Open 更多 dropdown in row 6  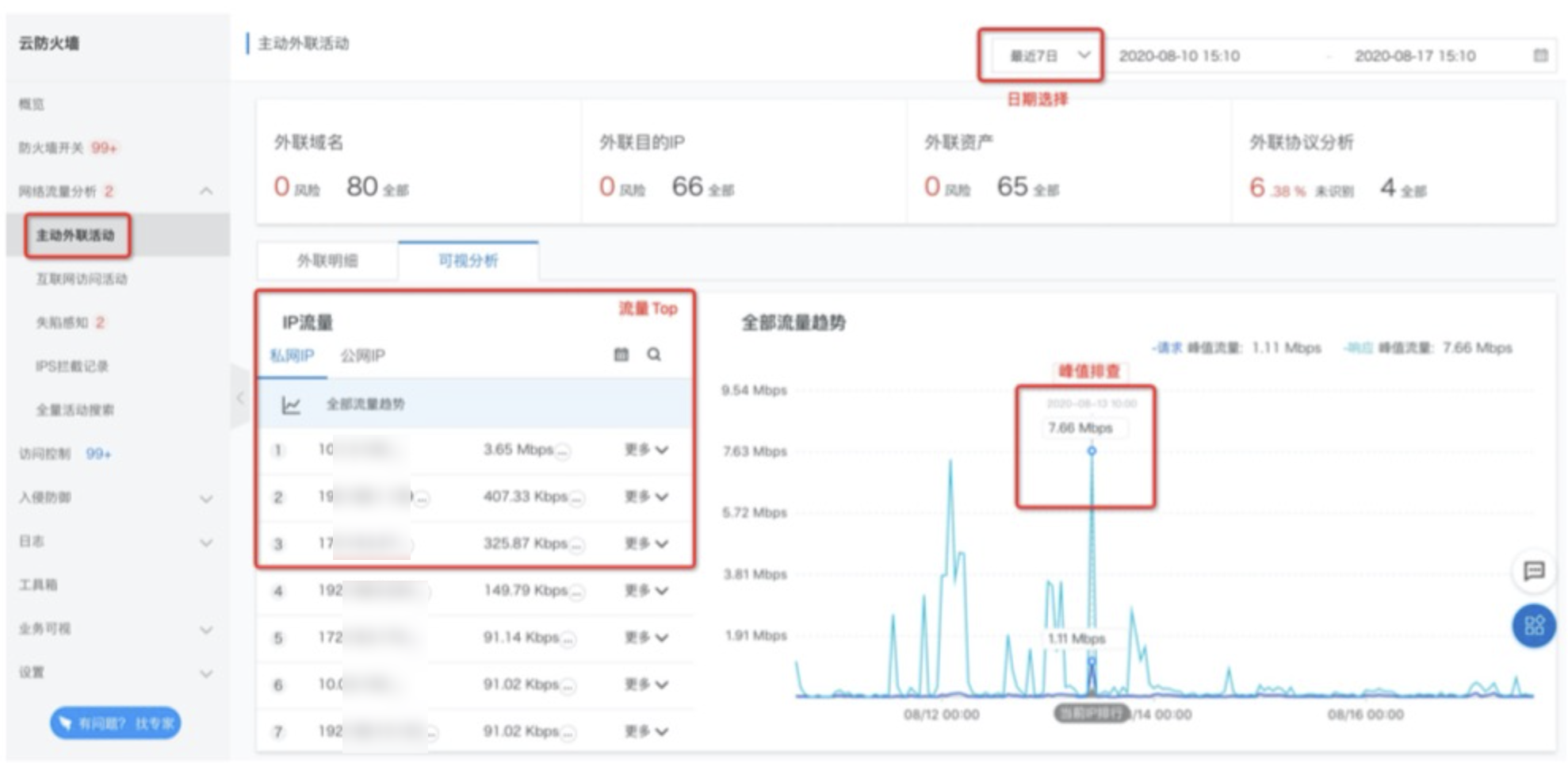point(646,684)
